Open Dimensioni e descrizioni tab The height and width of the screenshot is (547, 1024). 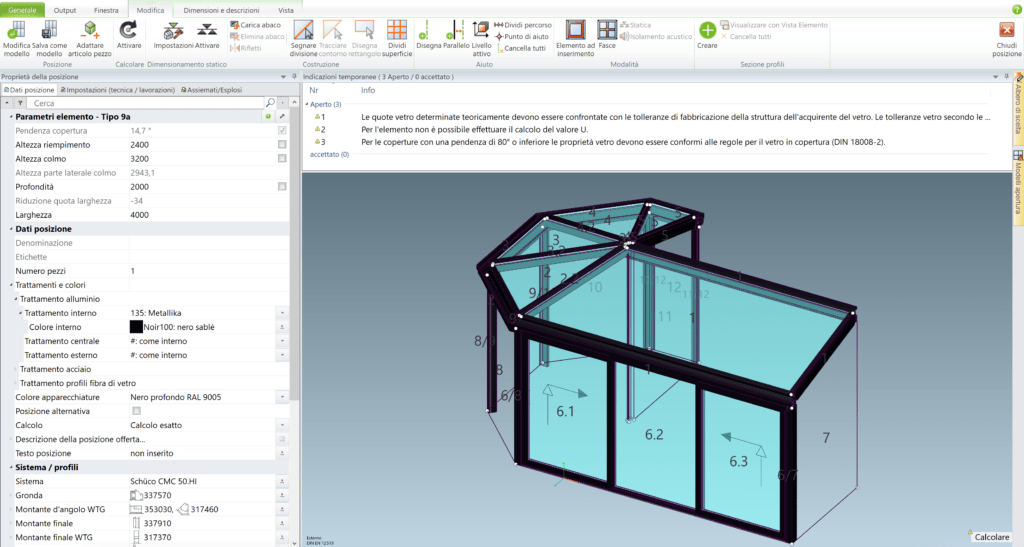point(221,10)
